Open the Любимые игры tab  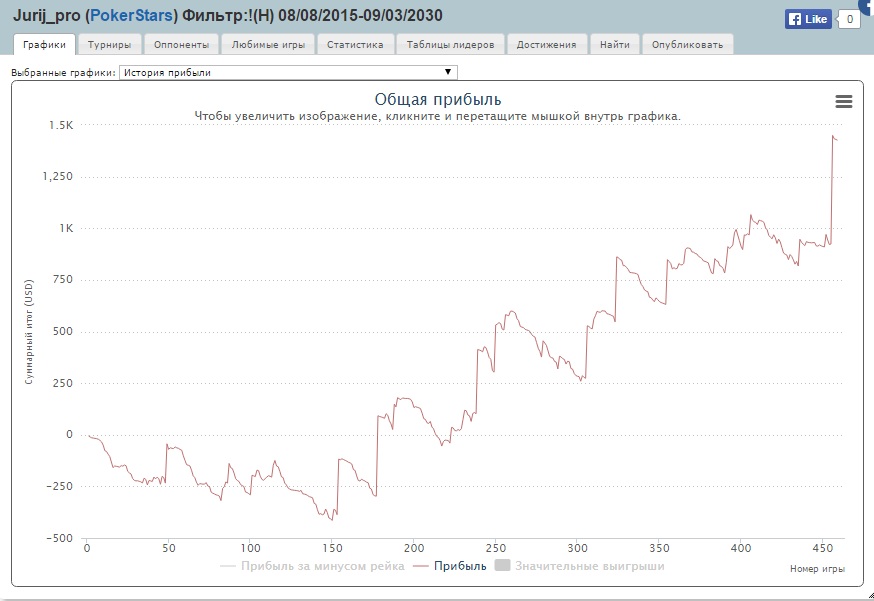click(267, 45)
